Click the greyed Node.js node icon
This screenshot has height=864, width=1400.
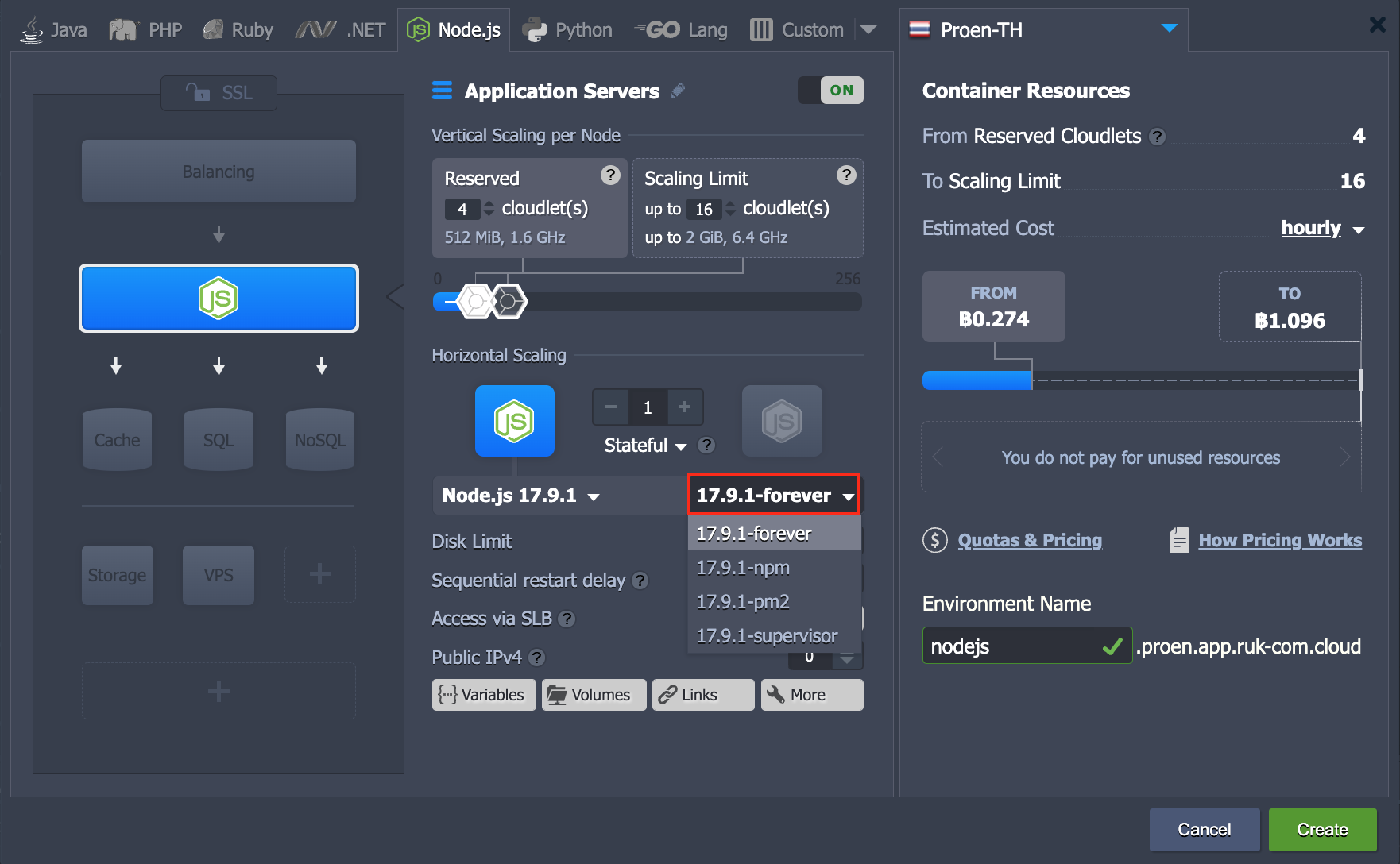click(x=782, y=421)
